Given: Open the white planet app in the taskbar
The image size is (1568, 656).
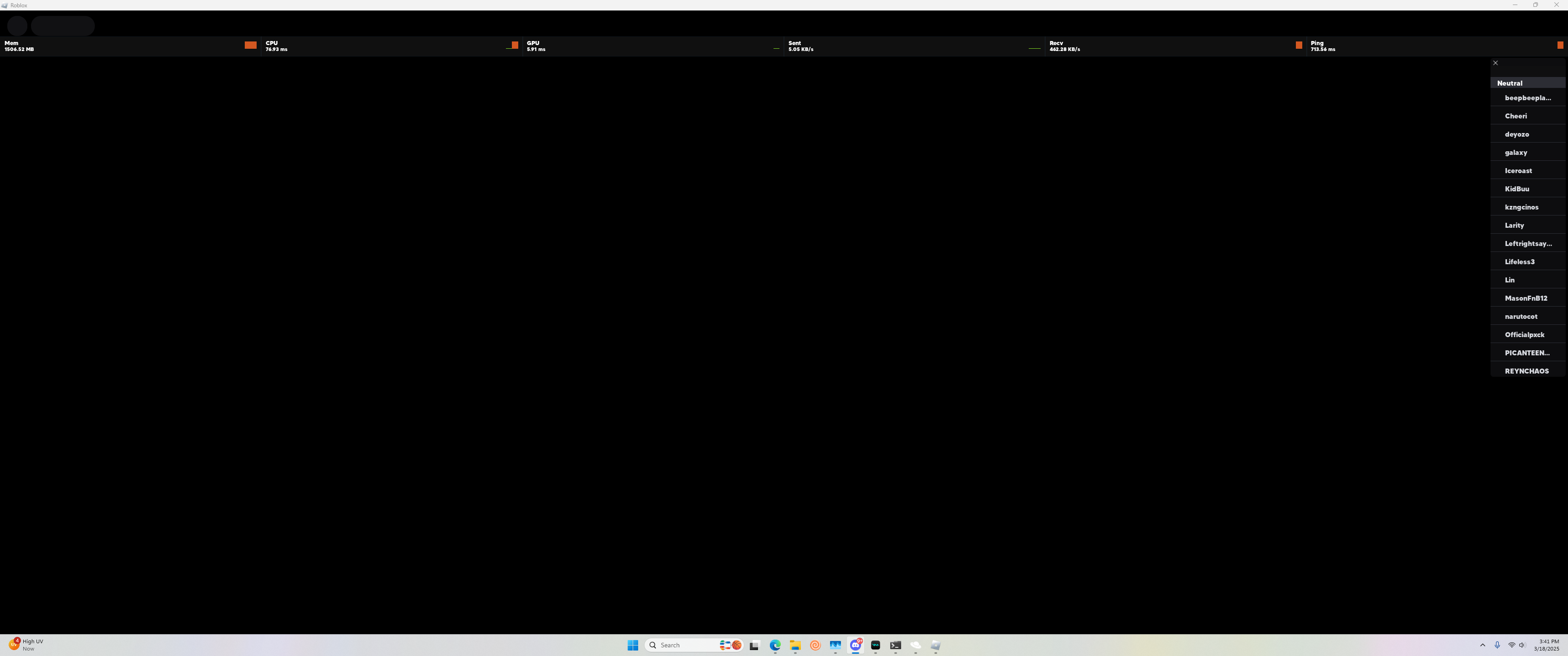Looking at the screenshot, I should (915, 645).
